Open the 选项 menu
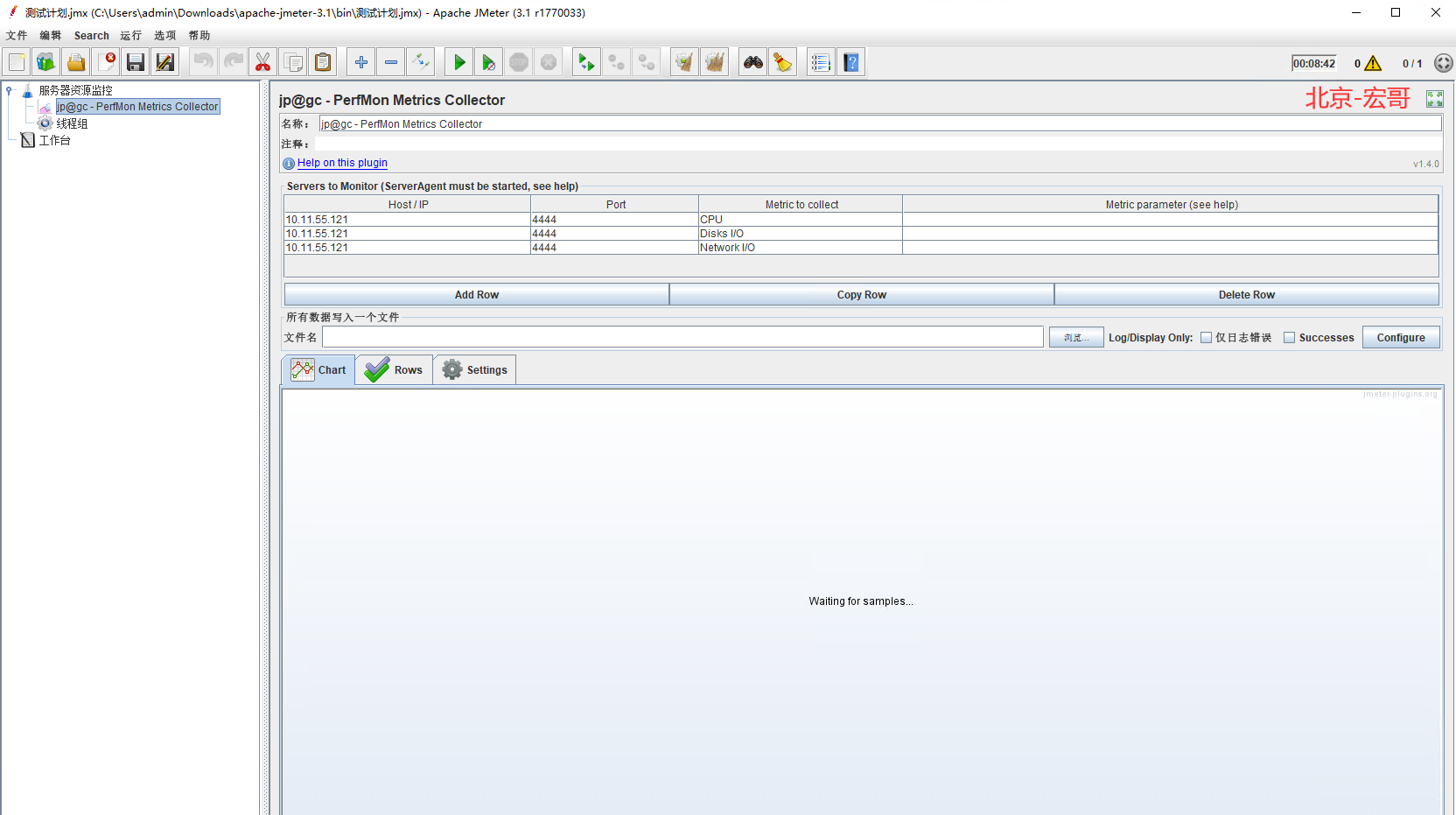Viewport: 1456px width, 815px height. pyautogui.click(x=165, y=36)
